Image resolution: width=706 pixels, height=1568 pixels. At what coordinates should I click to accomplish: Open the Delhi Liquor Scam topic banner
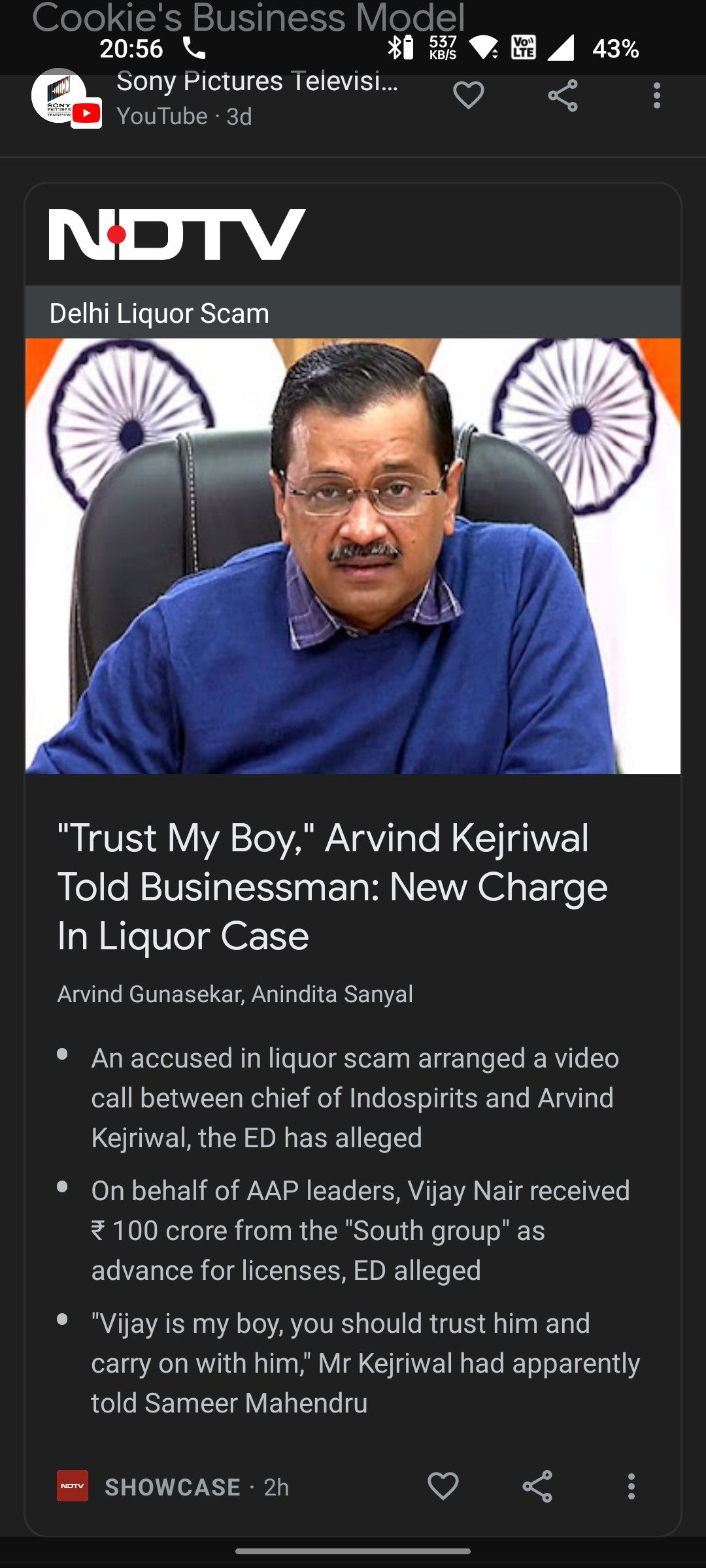click(353, 312)
